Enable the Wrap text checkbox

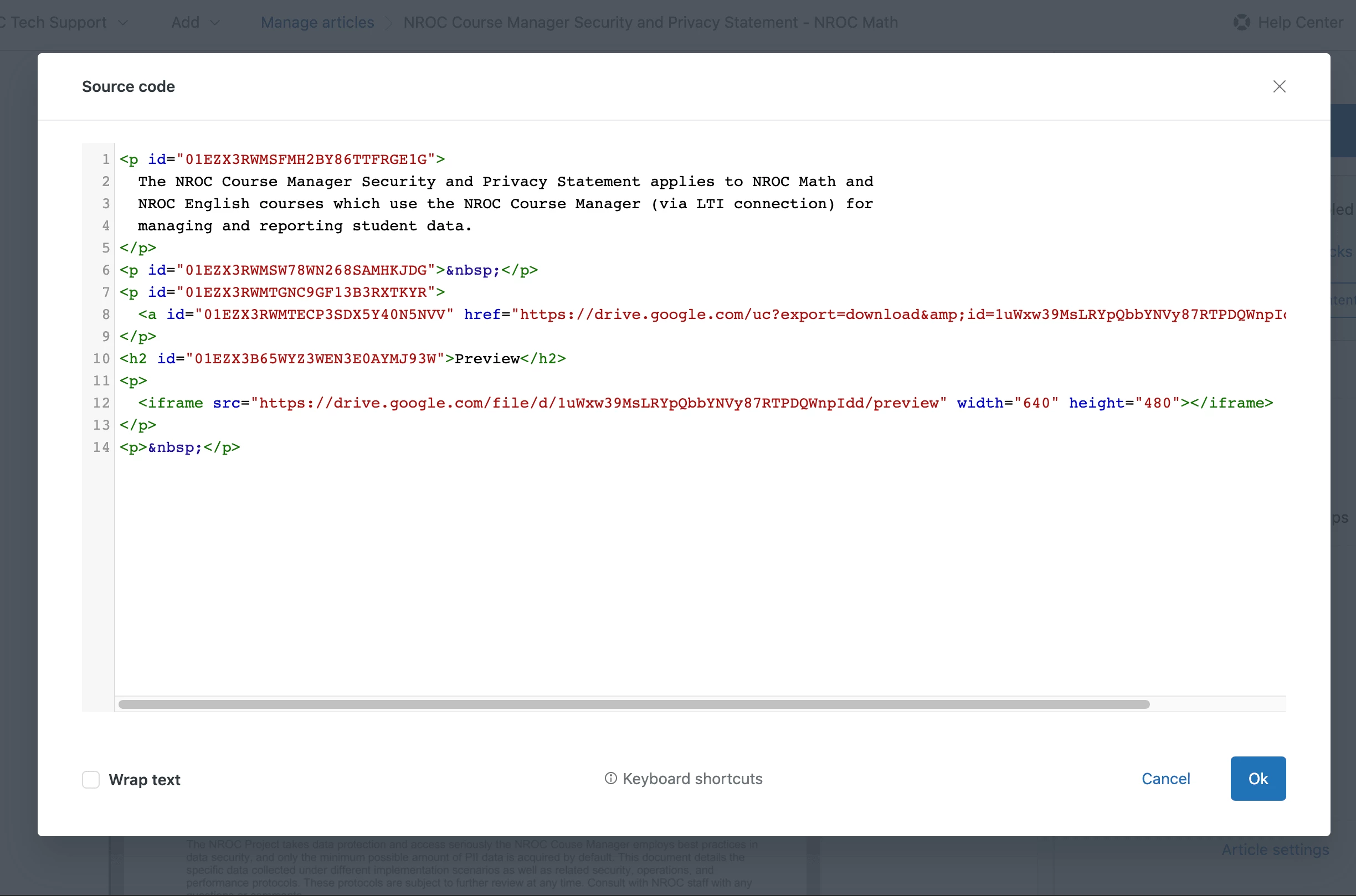(x=91, y=779)
